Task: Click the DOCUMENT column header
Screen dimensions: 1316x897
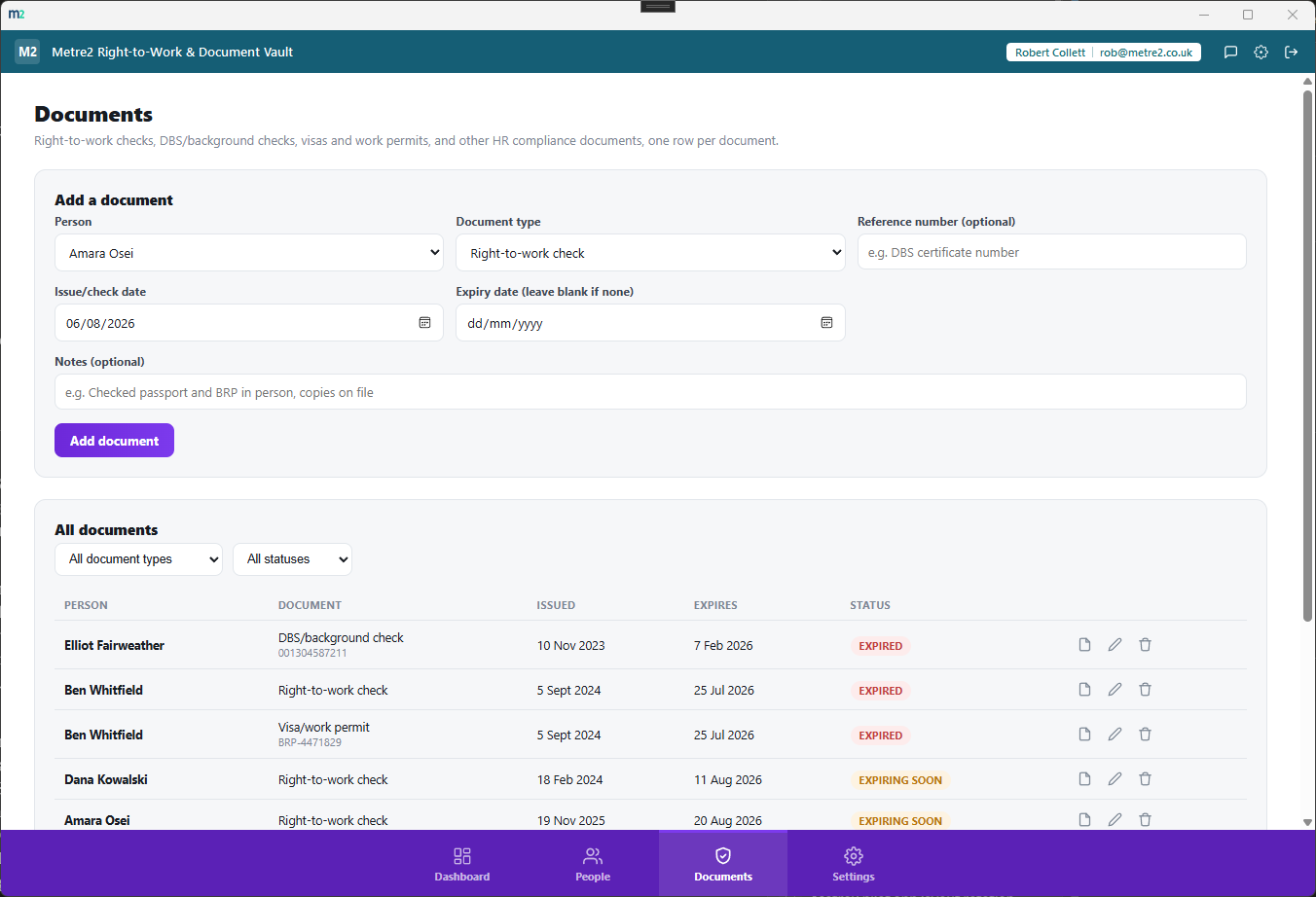Action: pyautogui.click(x=310, y=605)
